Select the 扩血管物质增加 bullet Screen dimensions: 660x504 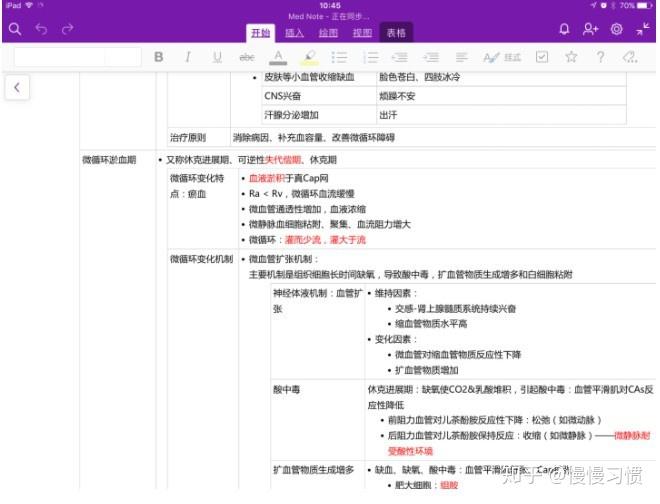(426, 370)
